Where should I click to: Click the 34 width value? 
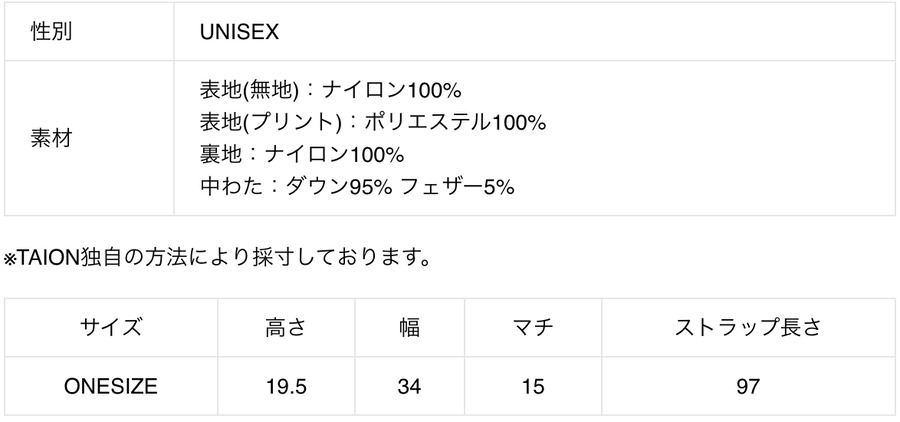pos(408,386)
